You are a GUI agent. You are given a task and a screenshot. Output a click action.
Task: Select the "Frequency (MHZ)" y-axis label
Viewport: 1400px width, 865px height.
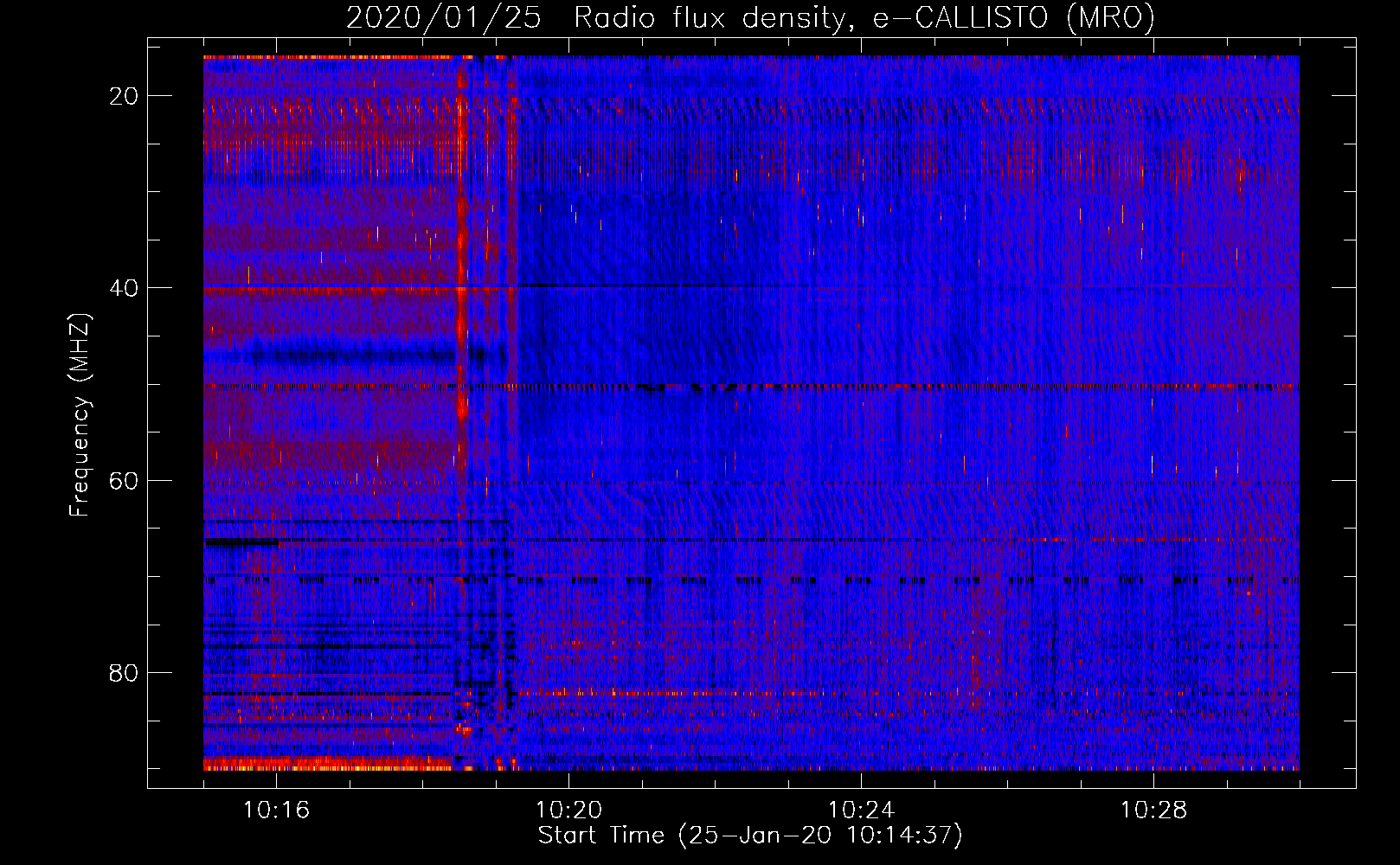80,415
